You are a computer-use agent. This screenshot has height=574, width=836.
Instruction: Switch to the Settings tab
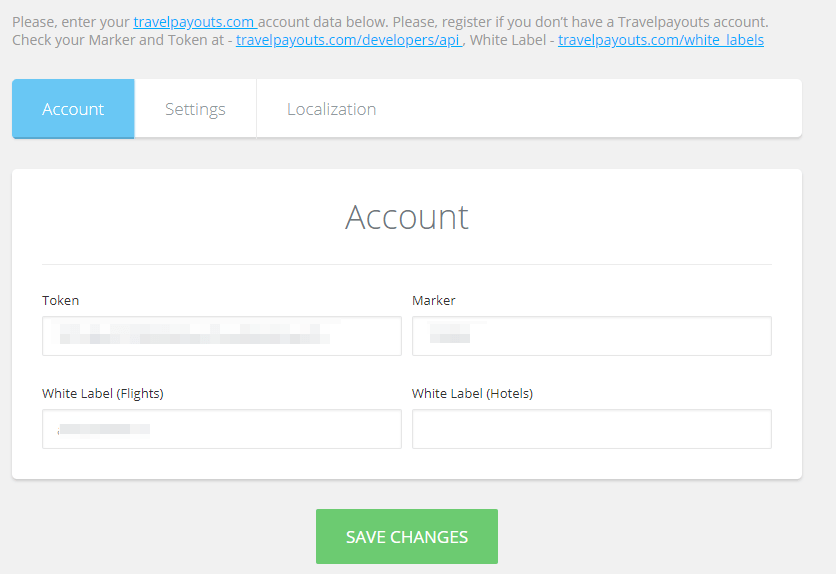click(x=195, y=109)
